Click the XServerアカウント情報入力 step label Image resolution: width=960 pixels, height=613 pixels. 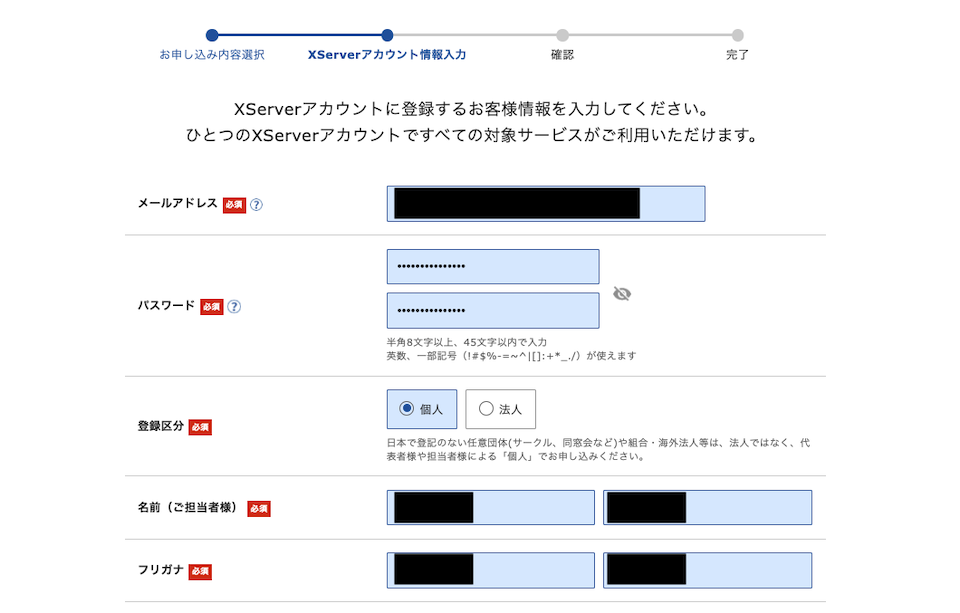click(x=387, y=55)
